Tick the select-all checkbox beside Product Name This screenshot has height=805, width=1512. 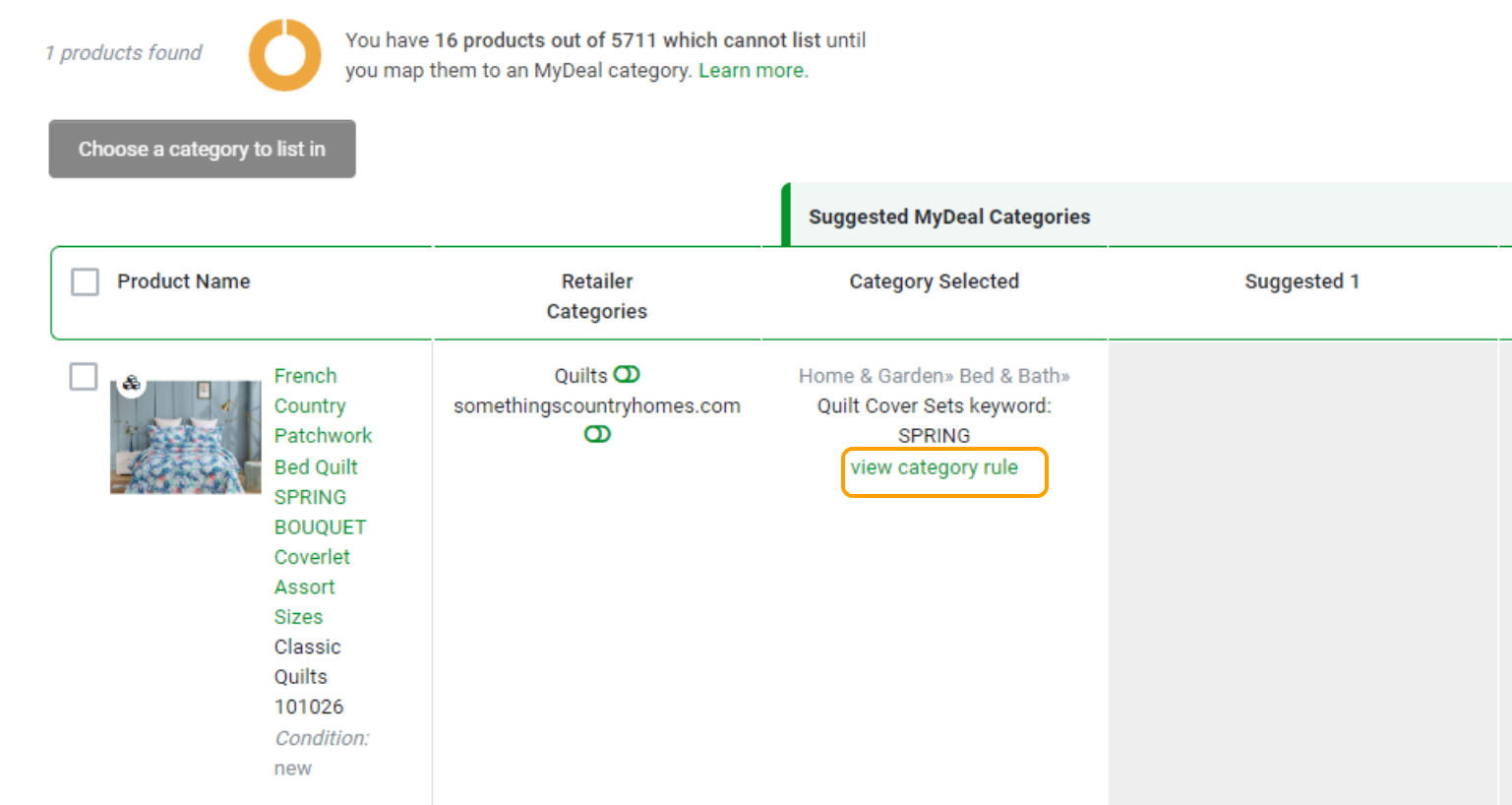click(86, 281)
